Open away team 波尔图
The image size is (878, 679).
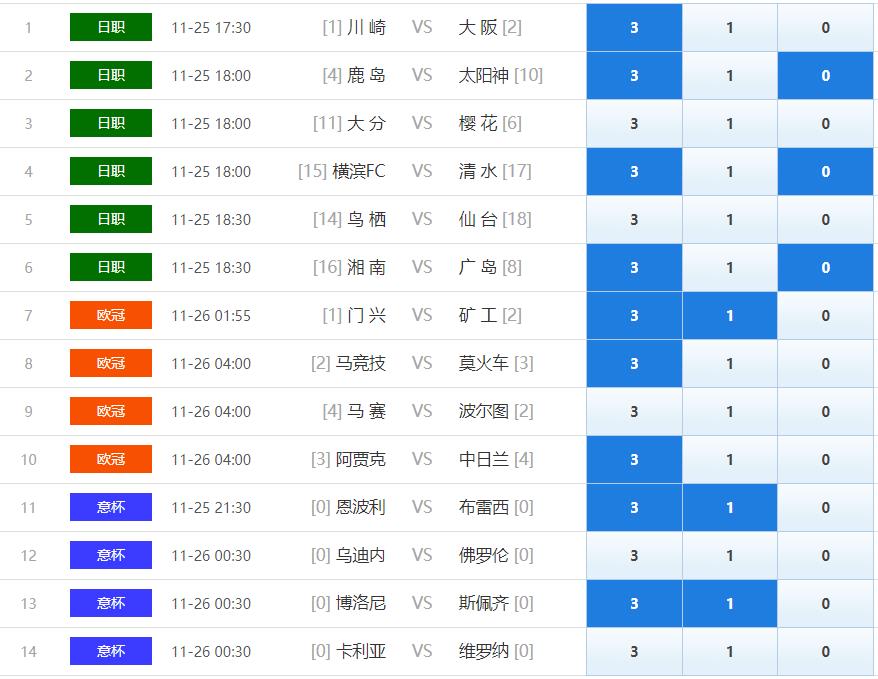[483, 411]
